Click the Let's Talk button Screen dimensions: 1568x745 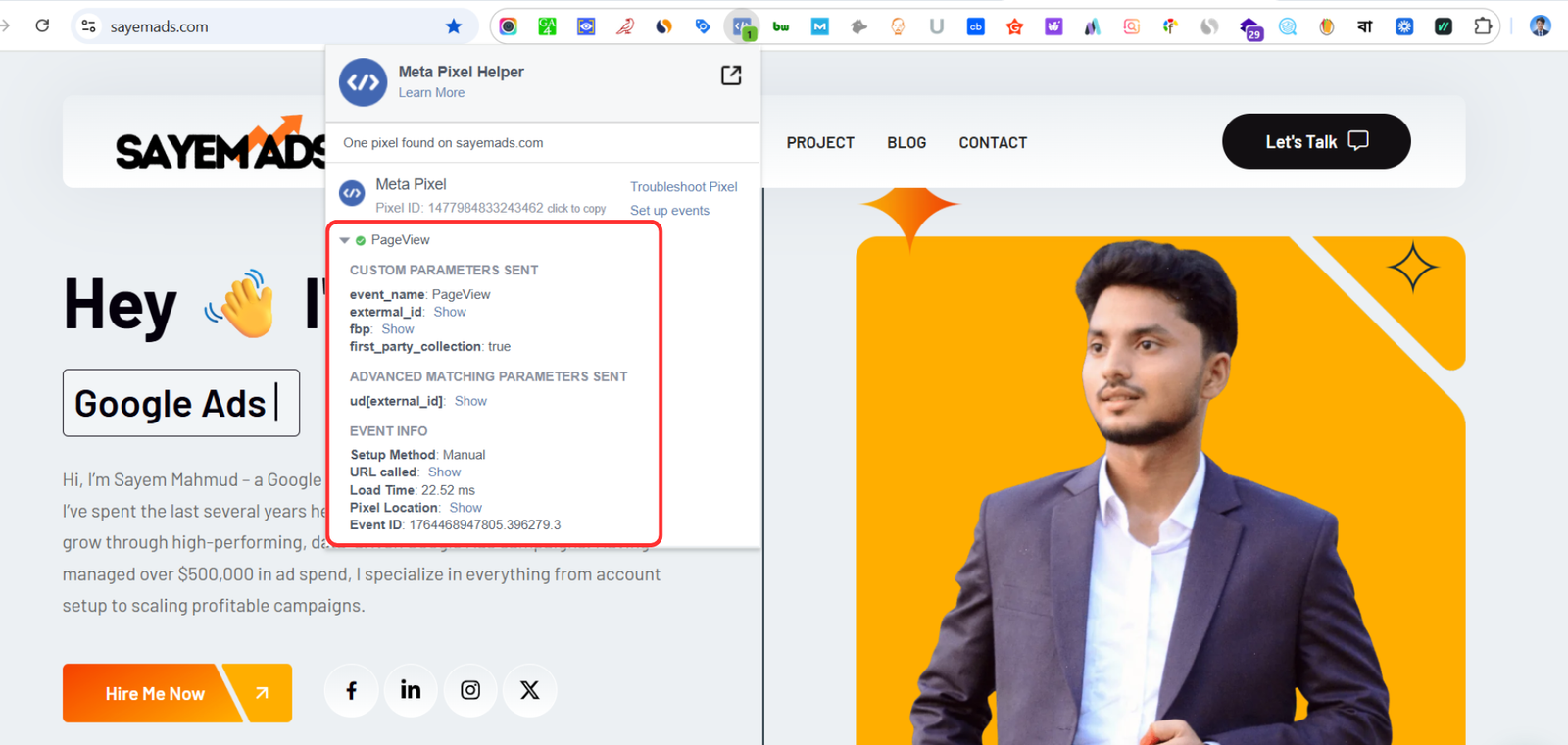pyautogui.click(x=1315, y=142)
